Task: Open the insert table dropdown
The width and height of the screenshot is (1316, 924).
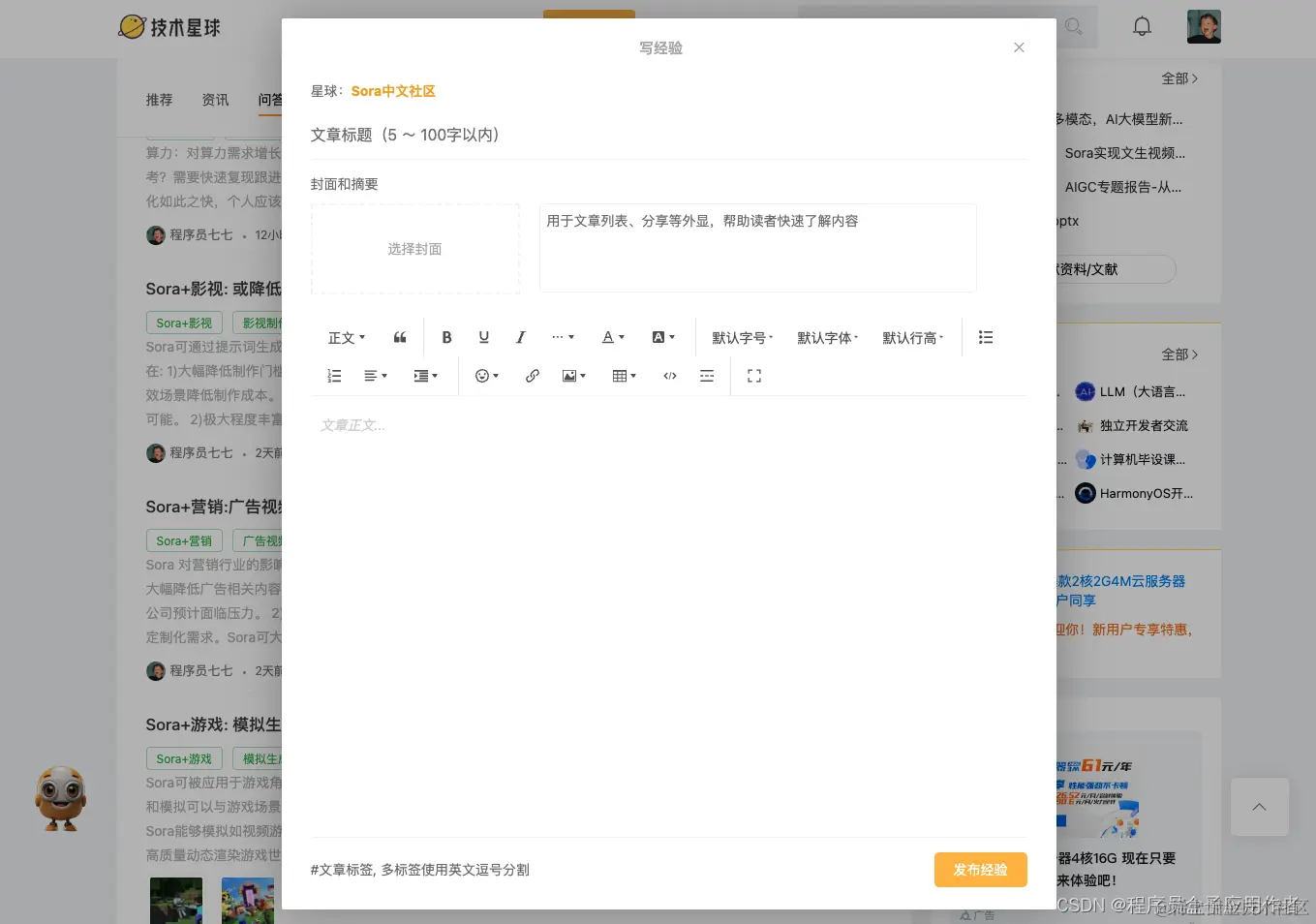Action: [624, 376]
